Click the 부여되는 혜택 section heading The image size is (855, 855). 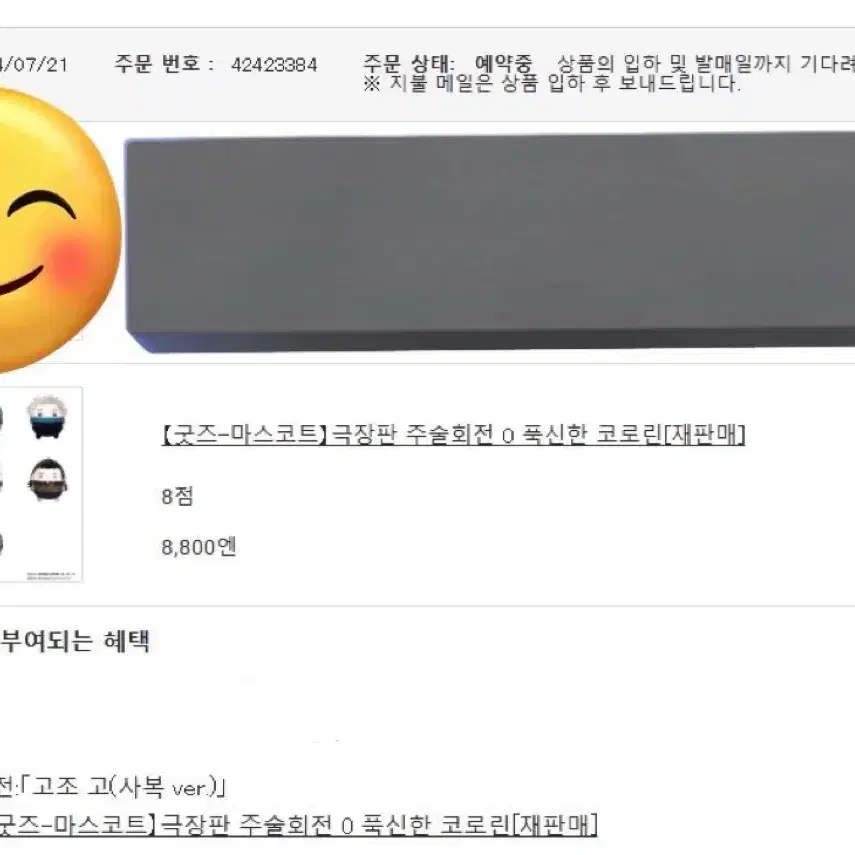coord(75,641)
